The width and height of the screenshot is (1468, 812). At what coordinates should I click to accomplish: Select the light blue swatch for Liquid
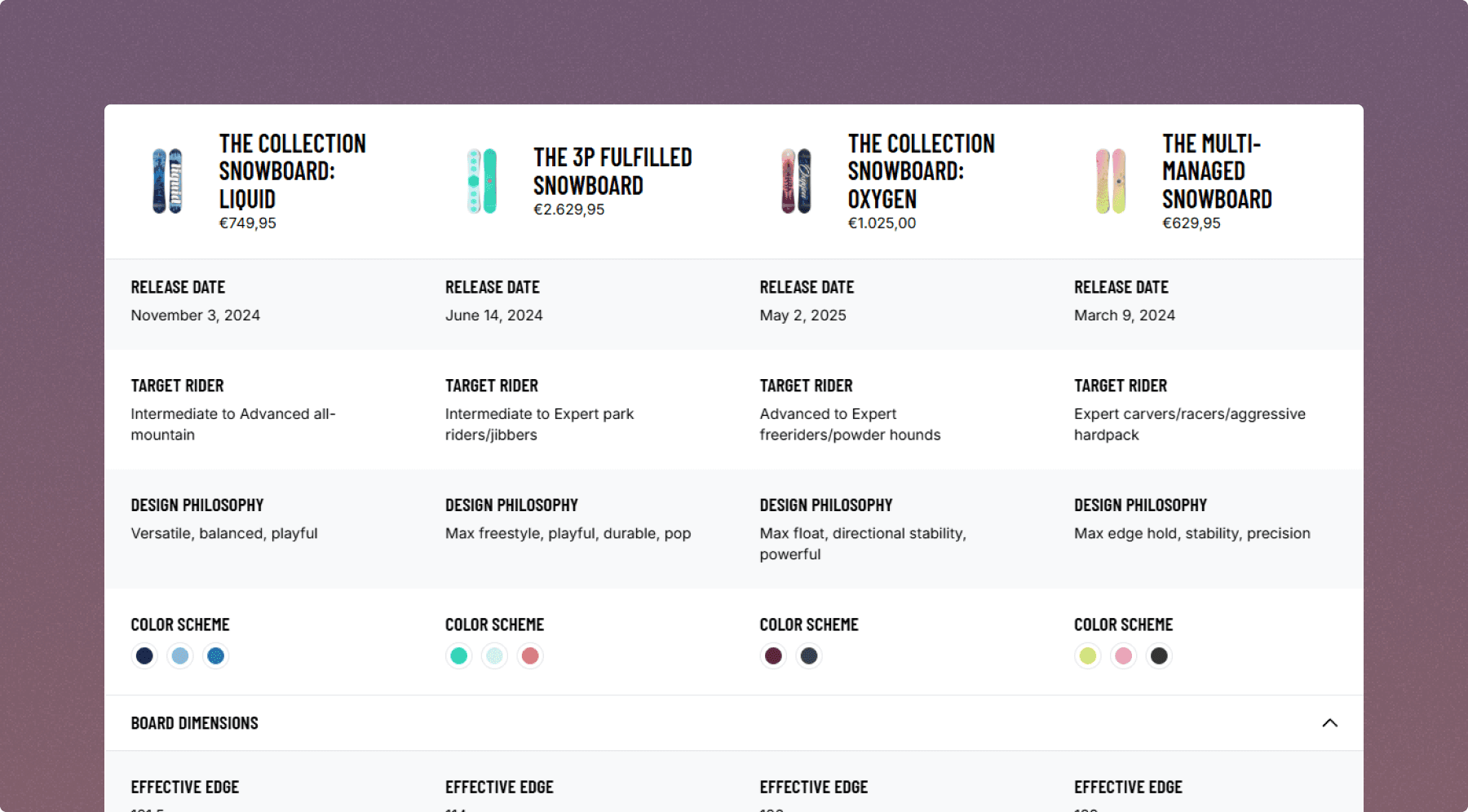click(180, 655)
